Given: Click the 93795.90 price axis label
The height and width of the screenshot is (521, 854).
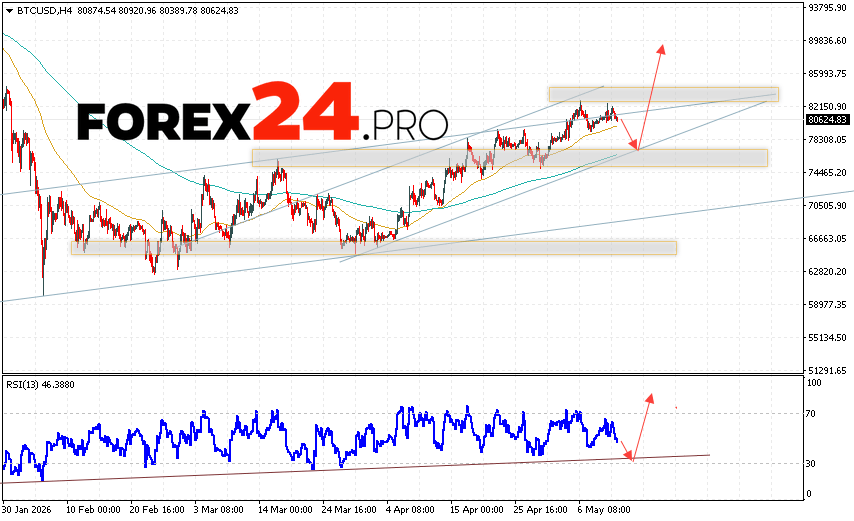Looking at the screenshot, I should (828, 8).
